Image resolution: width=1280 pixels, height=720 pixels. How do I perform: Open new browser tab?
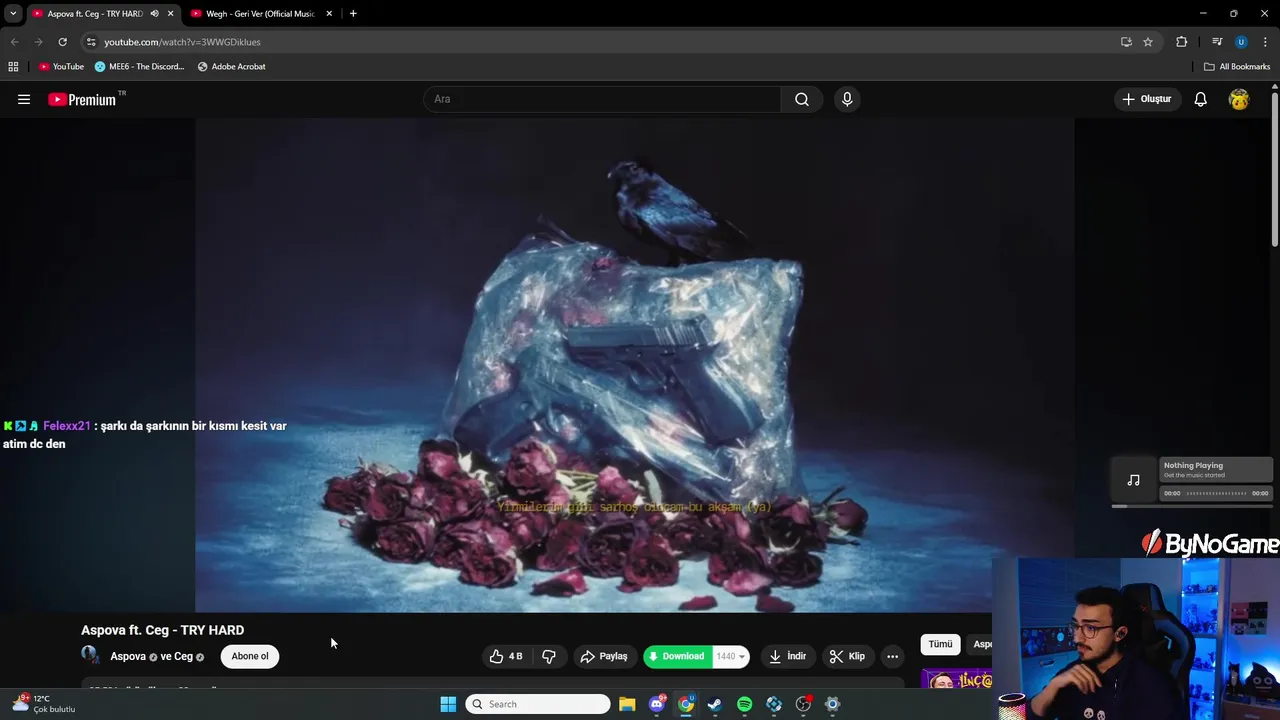(353, 14)
